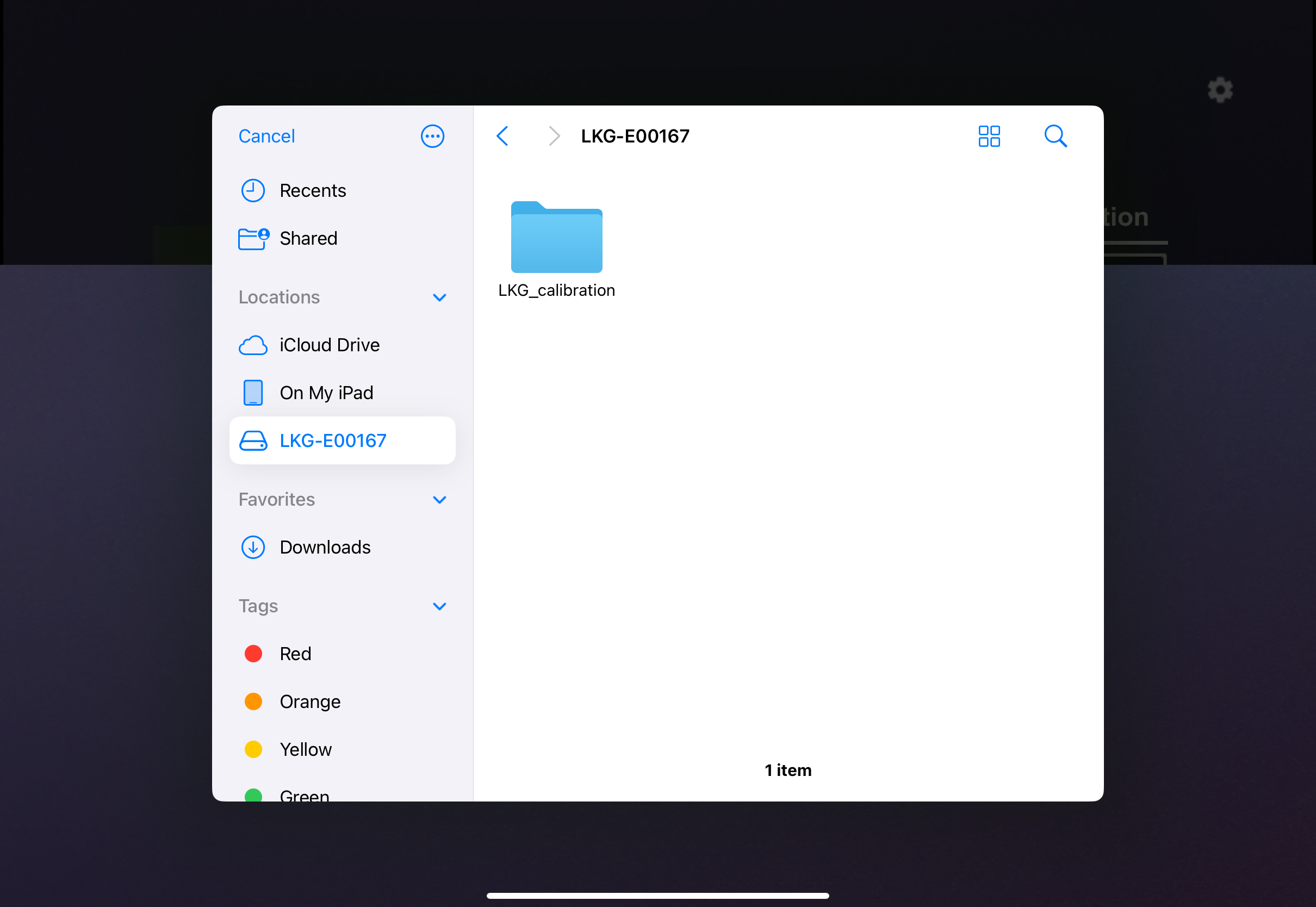
Task: Collapse the Tags section
Action: 439,606
